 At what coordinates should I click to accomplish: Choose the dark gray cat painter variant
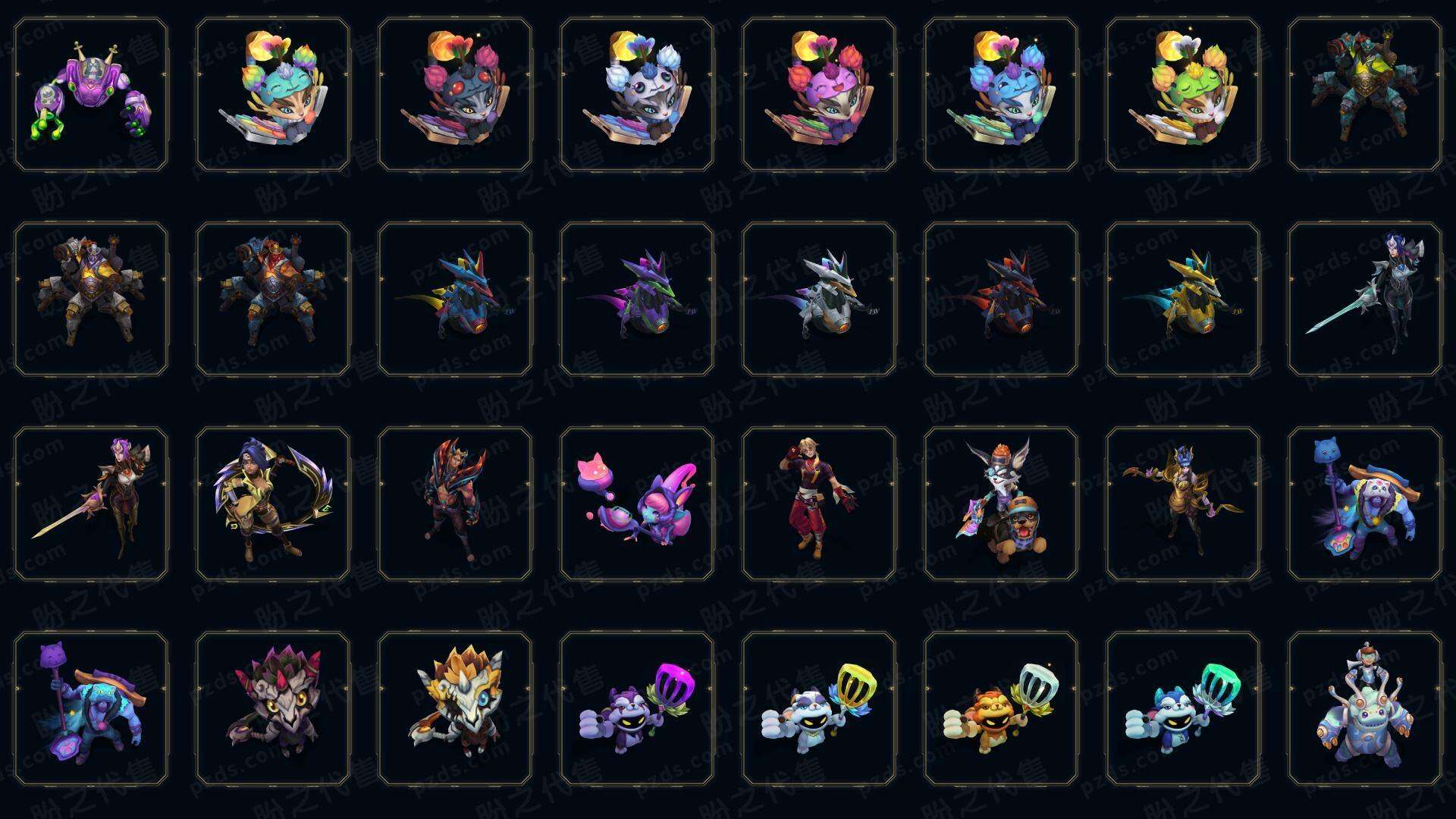(455, 95)
